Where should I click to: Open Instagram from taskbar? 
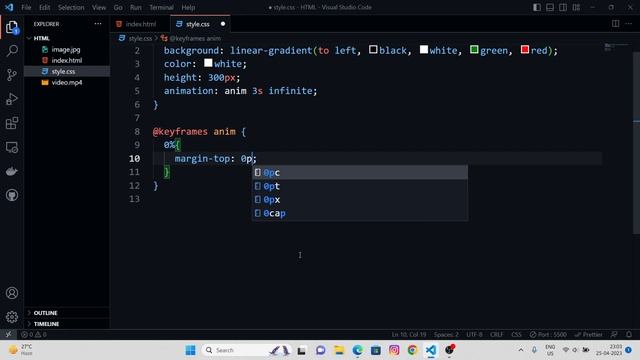pyautogui.click(x=394, y=350)
